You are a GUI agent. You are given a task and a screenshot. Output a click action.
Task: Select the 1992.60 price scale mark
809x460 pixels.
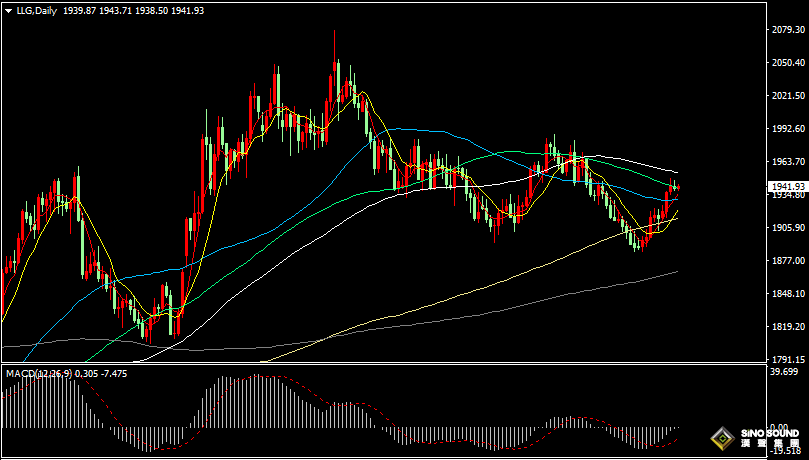[788, 129]
